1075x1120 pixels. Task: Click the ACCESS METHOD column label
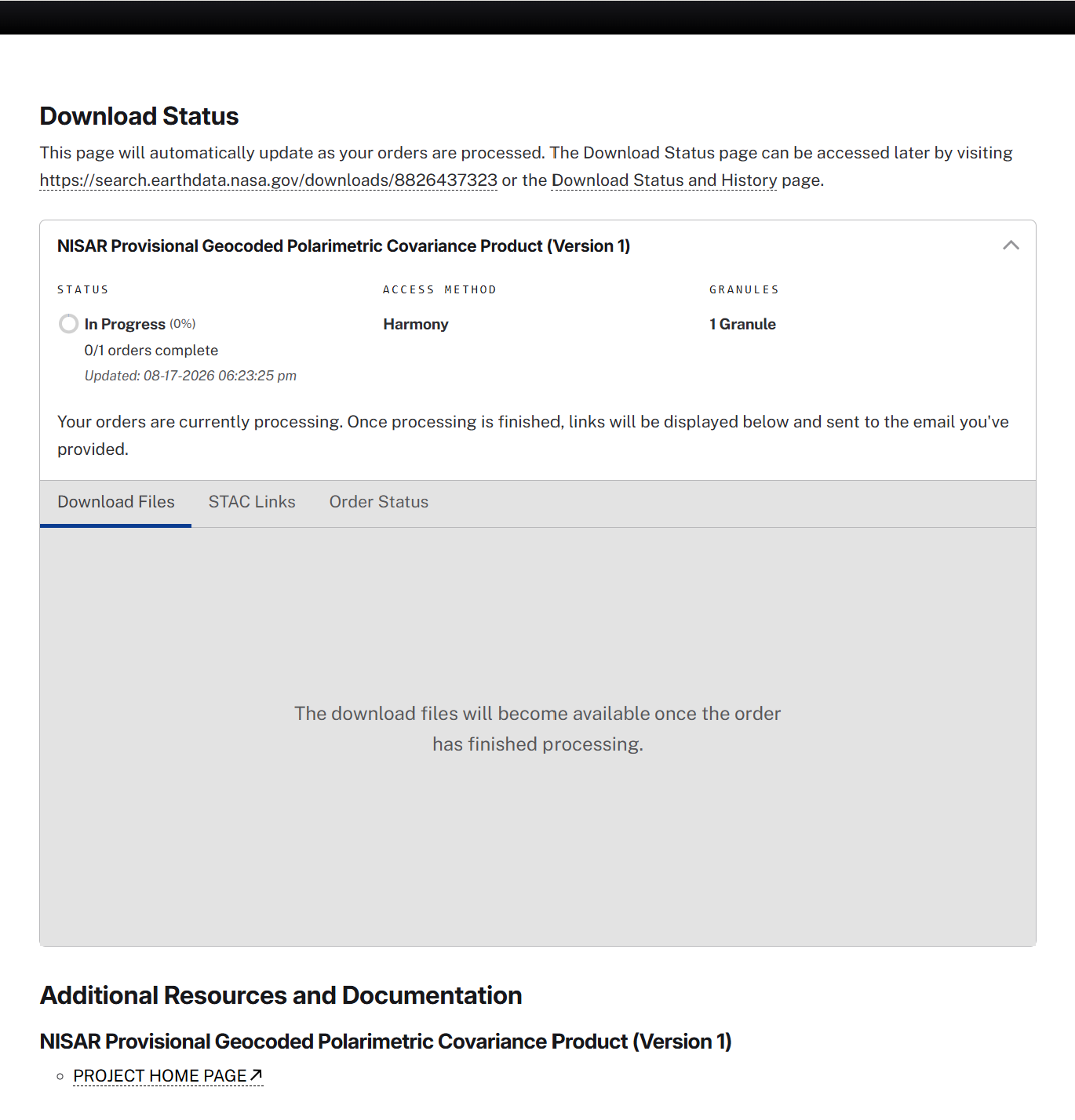tap(439, 289)
